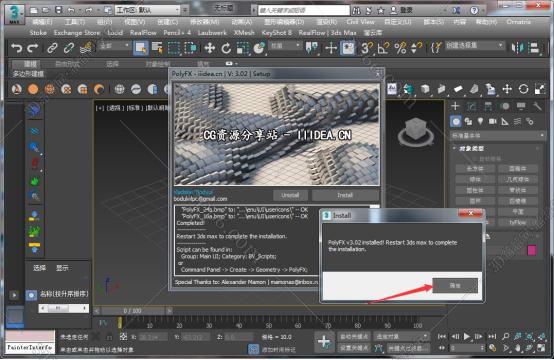Click the Bind to Space Warp icon
The image size is (554, 360).
point(86,48)
